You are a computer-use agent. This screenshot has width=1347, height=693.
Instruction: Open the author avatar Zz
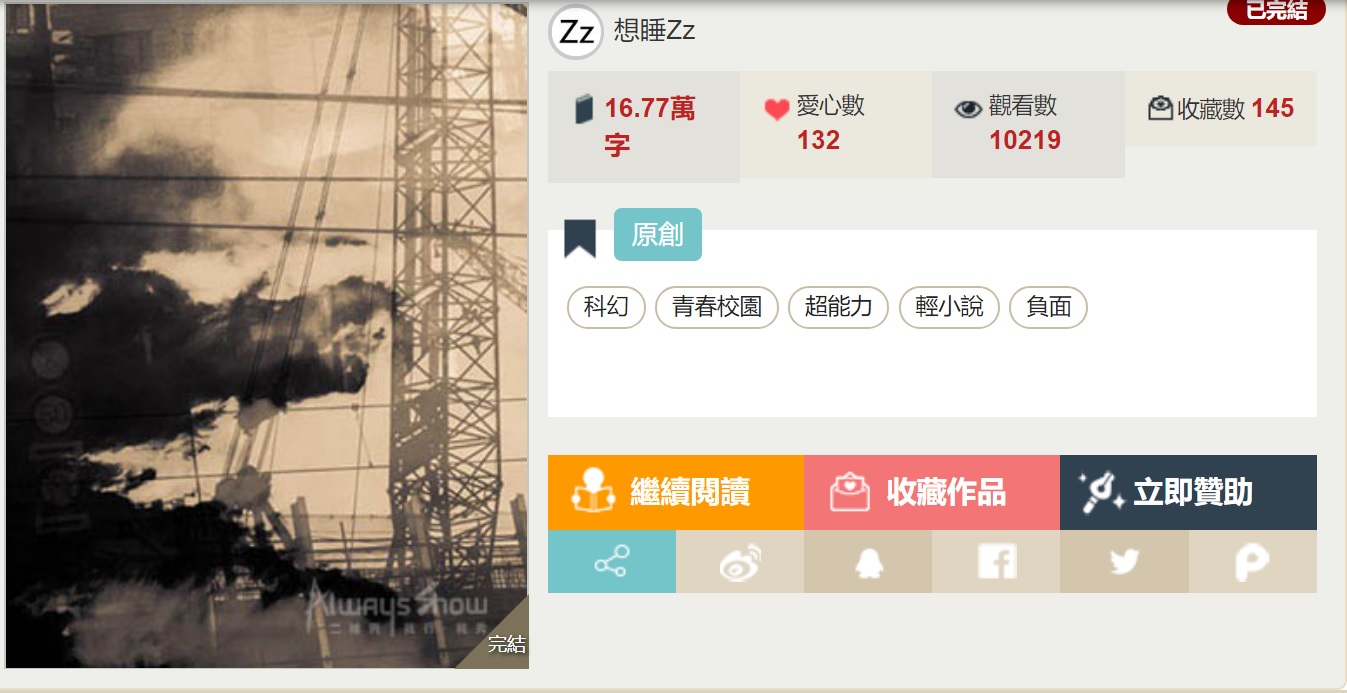(576, 32)
